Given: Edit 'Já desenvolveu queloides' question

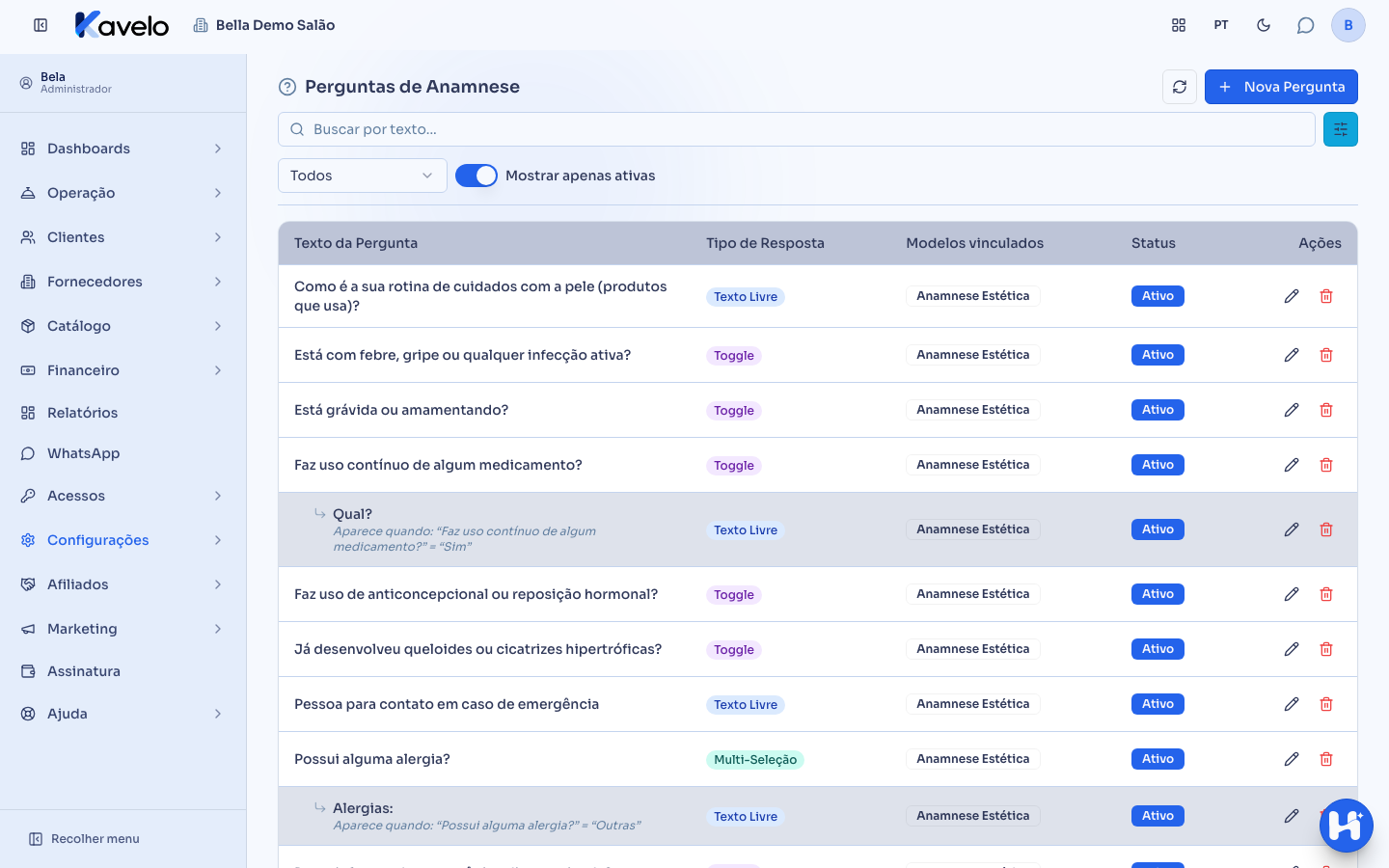Looking at the screenshot, I should tap(1292, 649).
